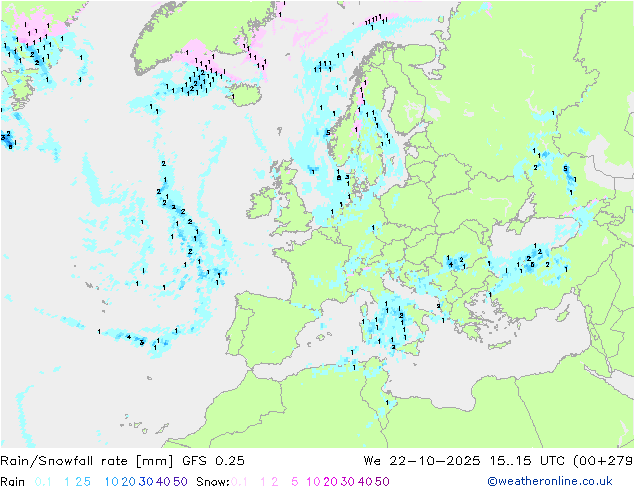
Task: Select the snow legend value 0.1
Action: pos(239,482)
